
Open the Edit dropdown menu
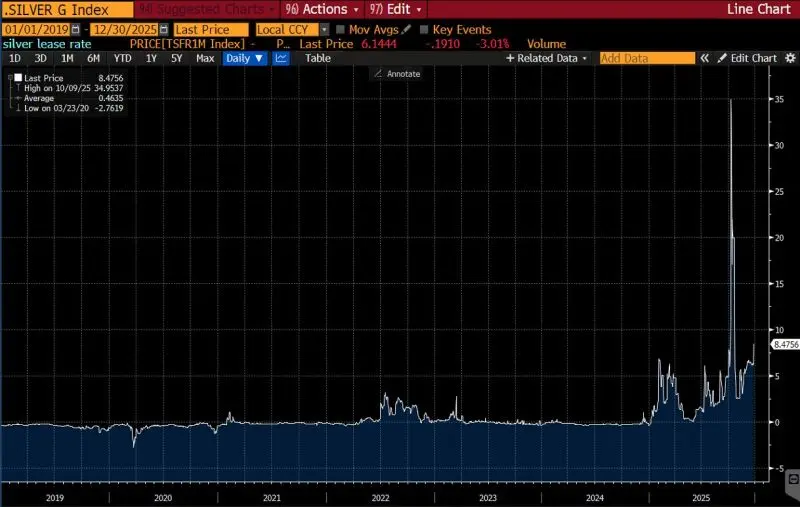[396, 9]
